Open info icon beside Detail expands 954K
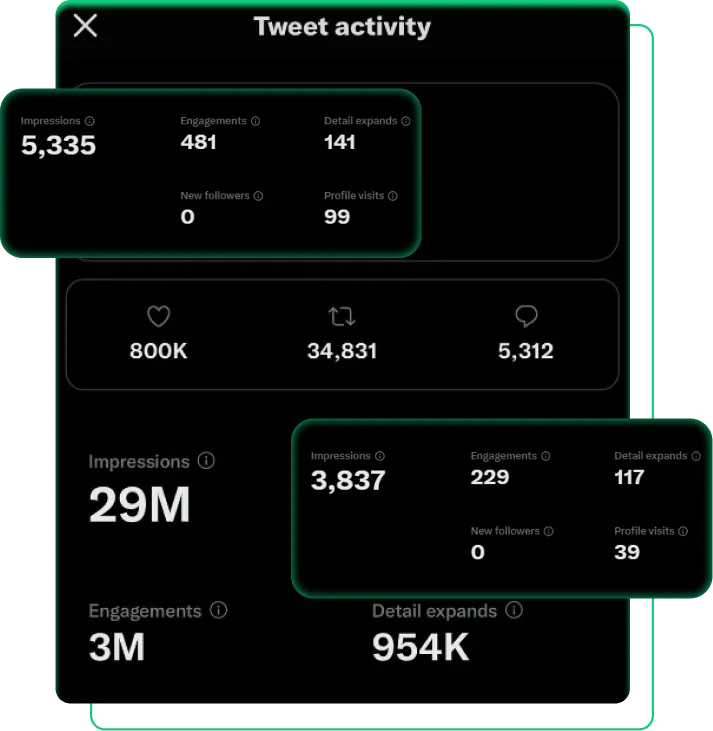Viewport: 713px width, 731px height. [514, 610]
